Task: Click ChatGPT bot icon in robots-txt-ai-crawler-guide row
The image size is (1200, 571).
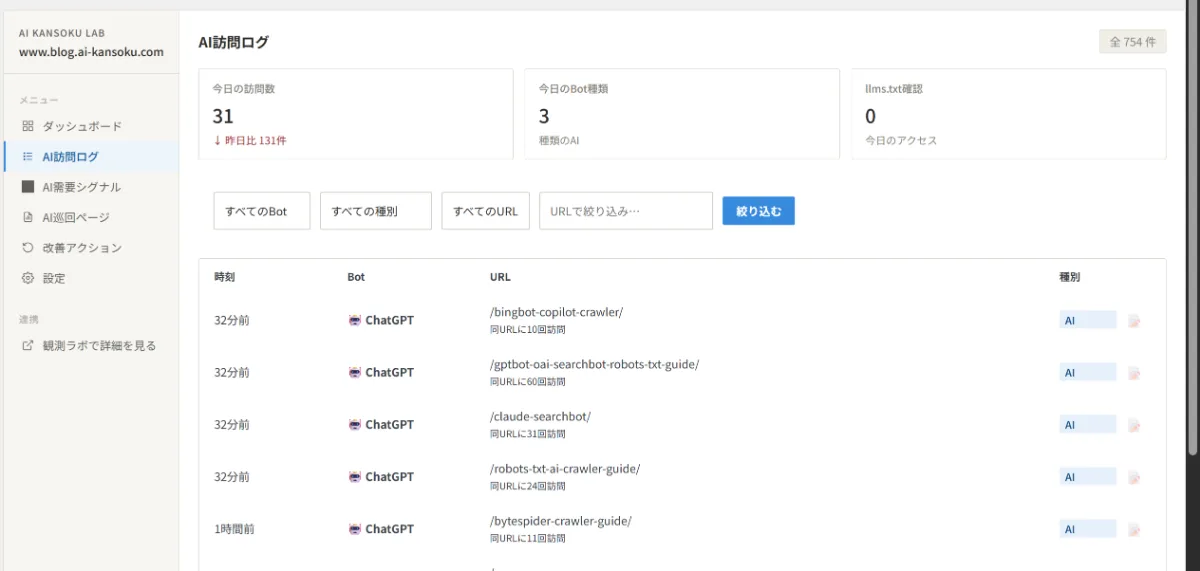Action: [x=354, y=477]
